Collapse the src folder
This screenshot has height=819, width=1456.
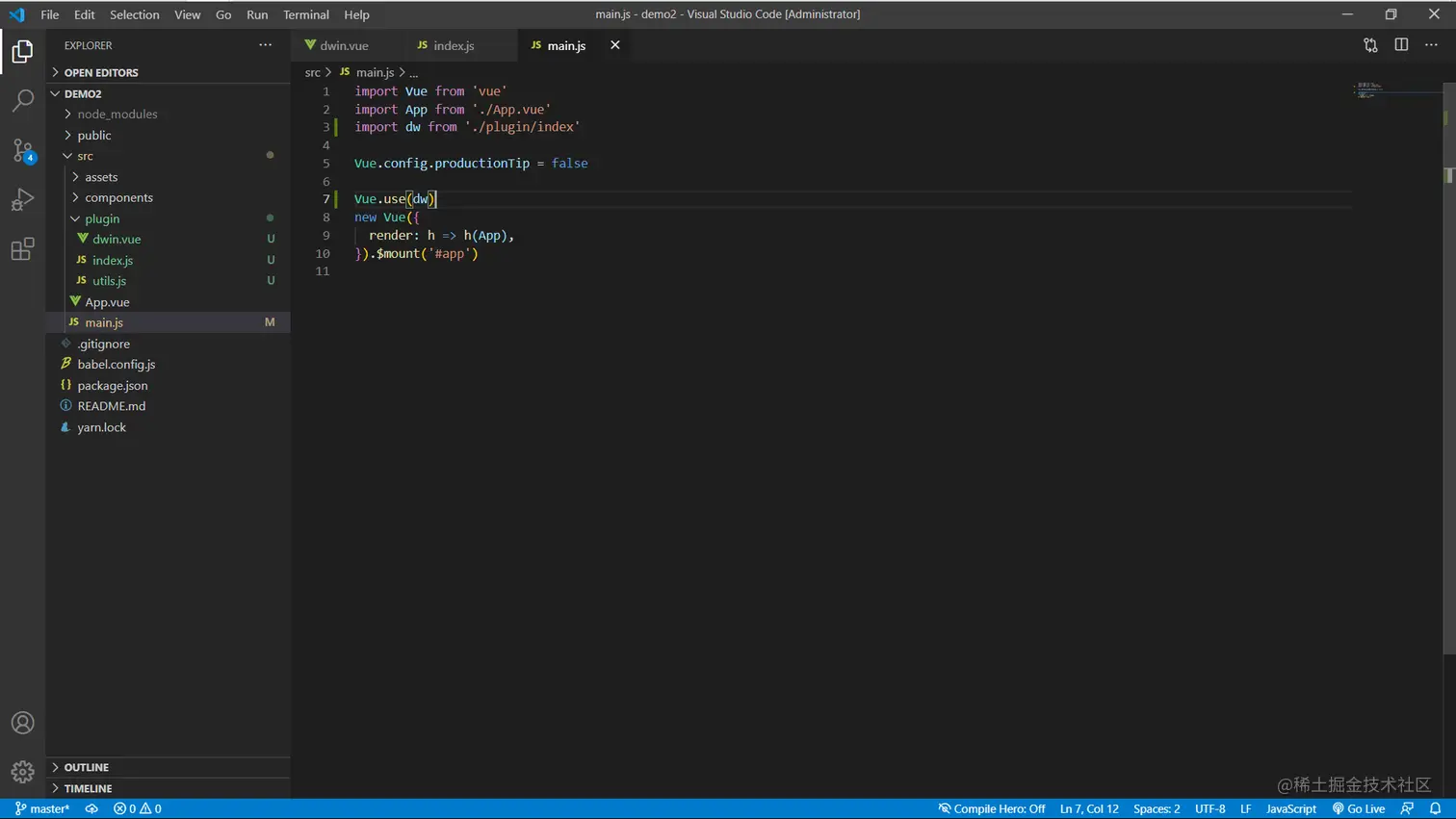(169, 156)
